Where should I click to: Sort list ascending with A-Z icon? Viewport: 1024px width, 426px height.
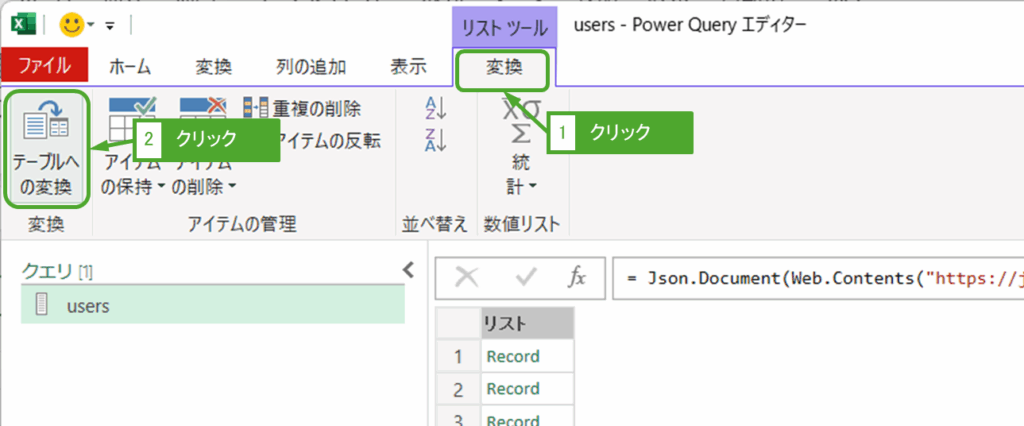[x=436, y=108]
